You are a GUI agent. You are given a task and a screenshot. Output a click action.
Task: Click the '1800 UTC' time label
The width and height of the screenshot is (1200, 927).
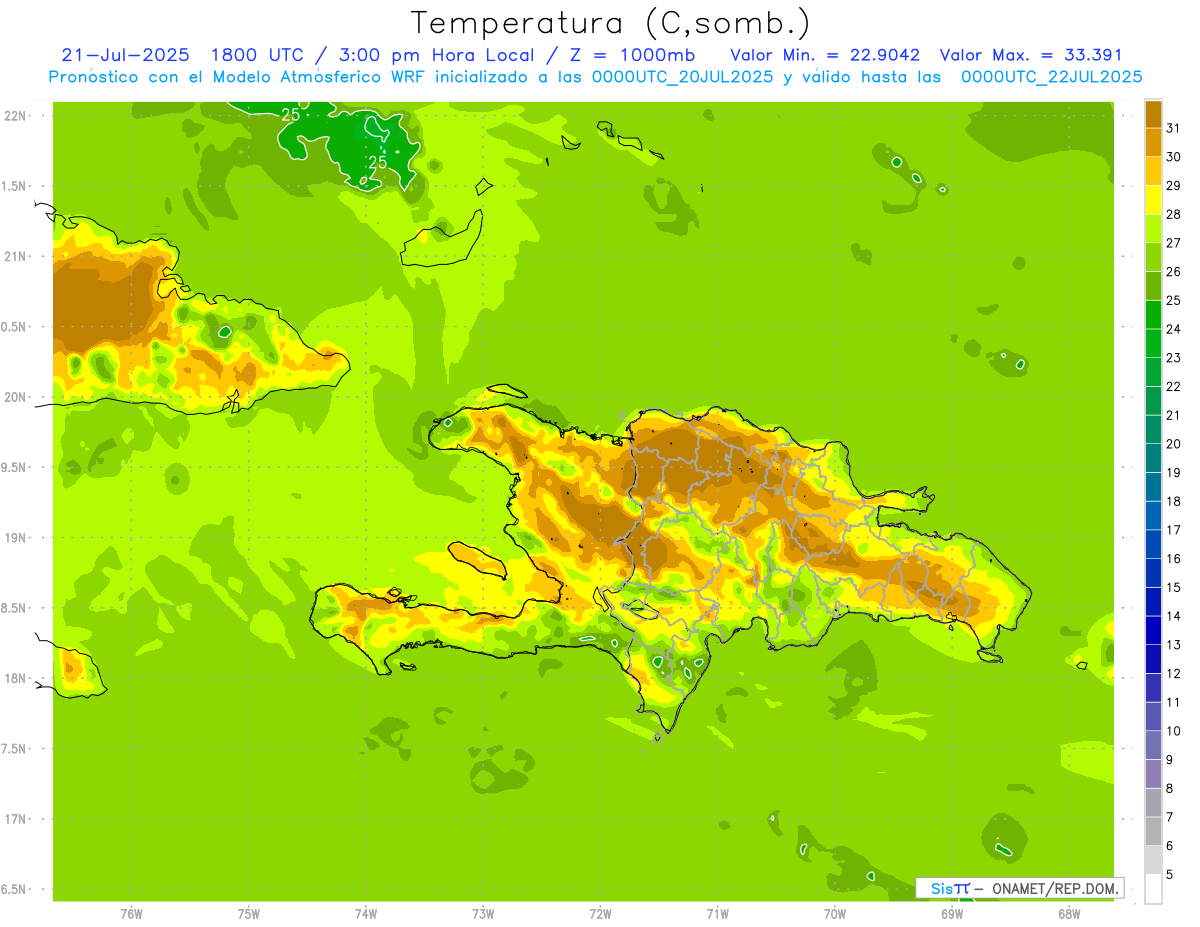(x=259, y=55)
